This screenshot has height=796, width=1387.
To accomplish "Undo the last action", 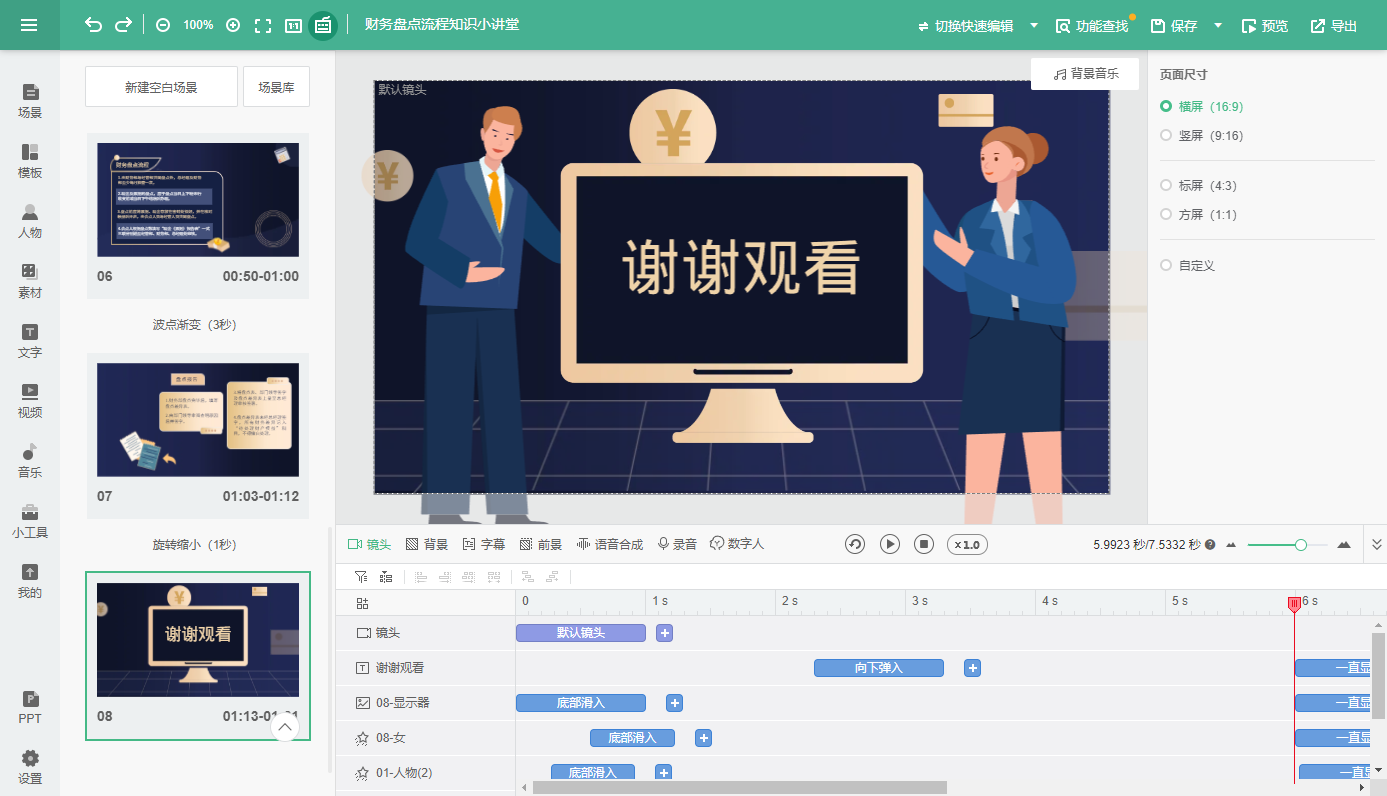I will pos(93,25).
